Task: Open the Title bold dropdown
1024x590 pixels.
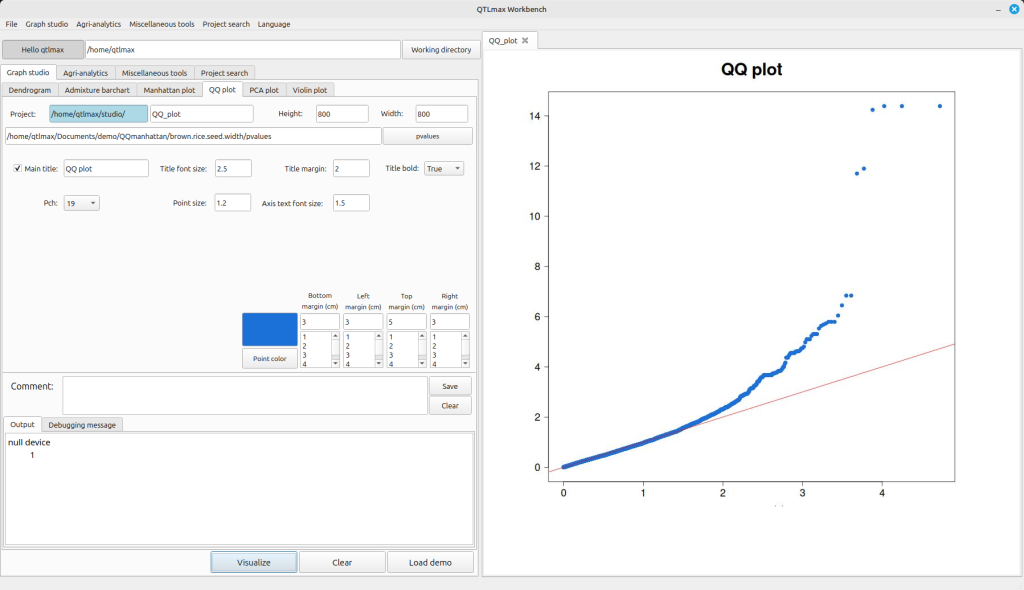Action: 444,169
